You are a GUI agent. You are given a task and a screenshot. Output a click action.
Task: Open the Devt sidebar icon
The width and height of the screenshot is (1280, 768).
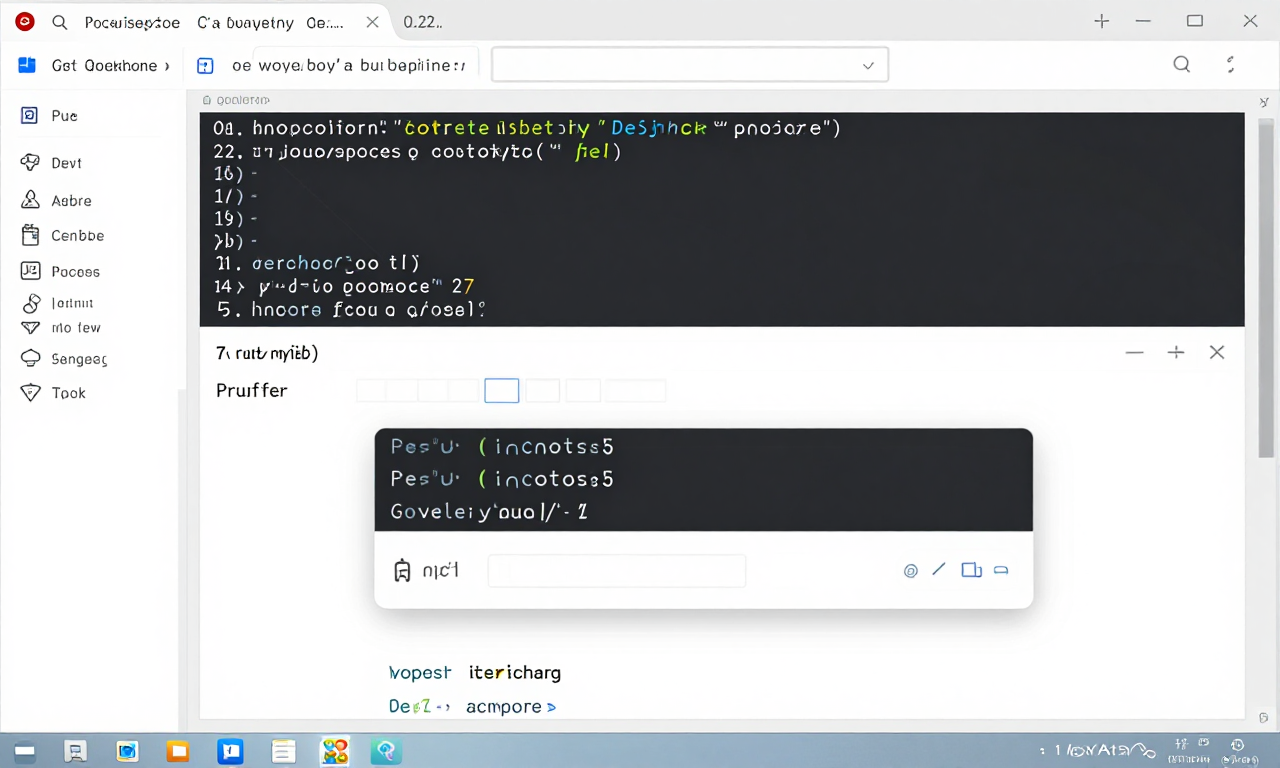tap(30, 162)
